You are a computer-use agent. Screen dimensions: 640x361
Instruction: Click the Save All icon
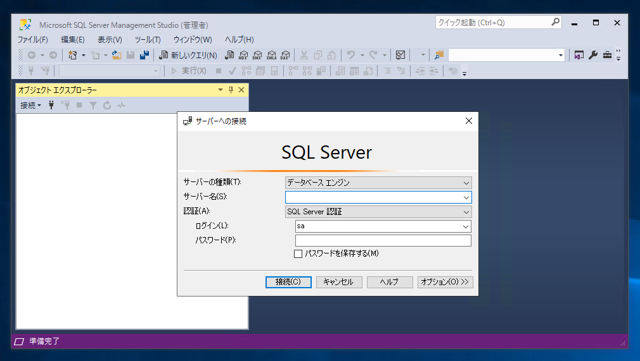144,55
